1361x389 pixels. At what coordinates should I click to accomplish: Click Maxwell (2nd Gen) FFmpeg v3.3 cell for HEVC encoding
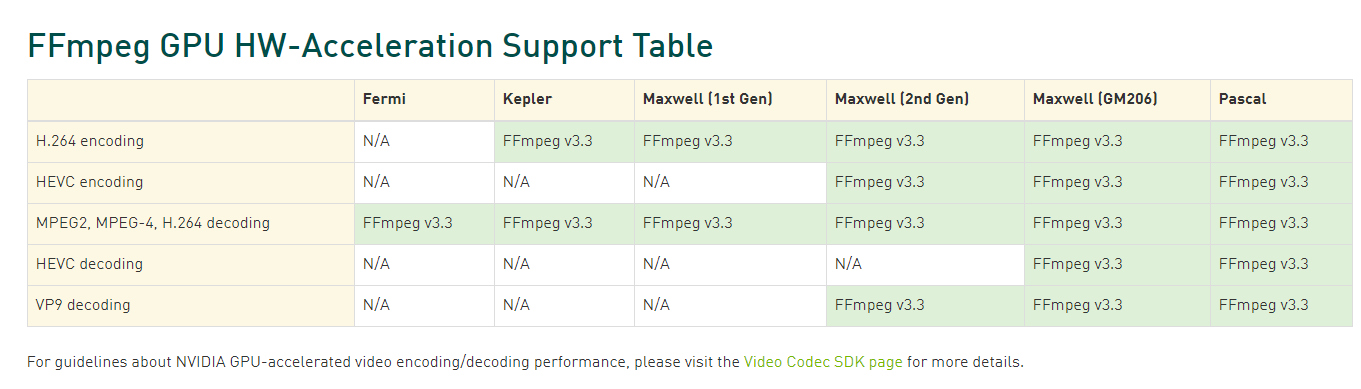(x=925, y=183)
